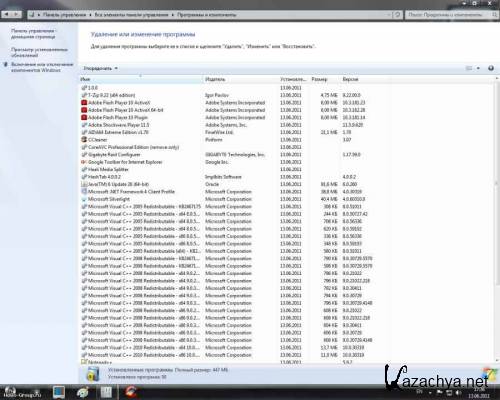Click the Action Center flag tray icon
The image size is (500, 400).
point(440,392)
